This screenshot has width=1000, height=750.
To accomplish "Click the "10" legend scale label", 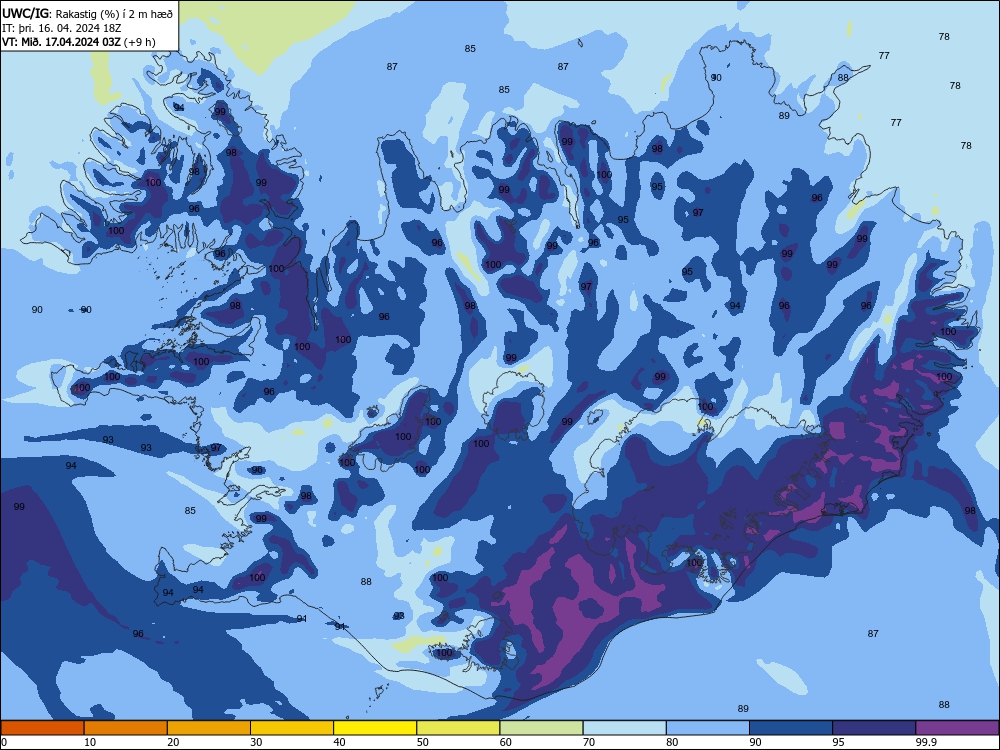I will click(90, 742).
